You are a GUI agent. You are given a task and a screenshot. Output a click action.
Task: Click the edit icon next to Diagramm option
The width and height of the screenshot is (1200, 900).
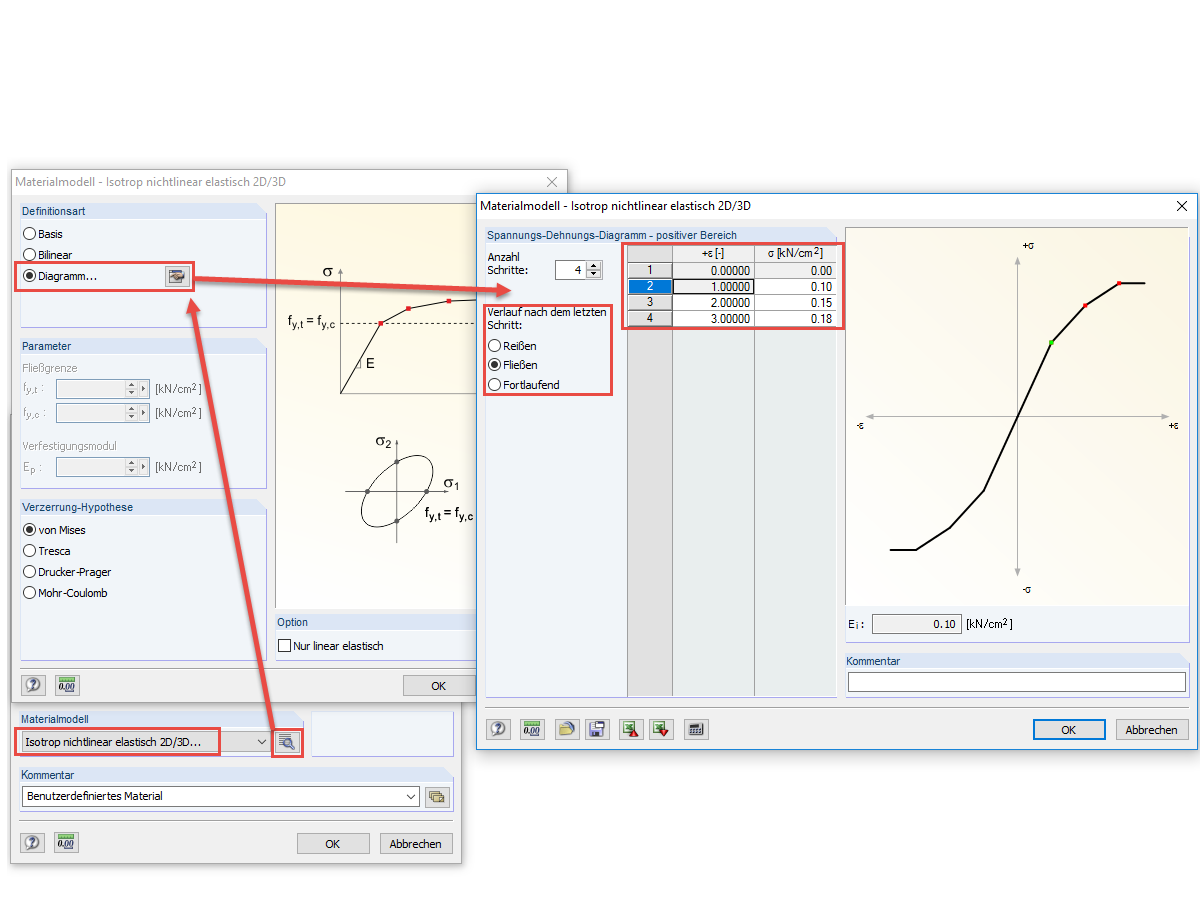(178, 276)
